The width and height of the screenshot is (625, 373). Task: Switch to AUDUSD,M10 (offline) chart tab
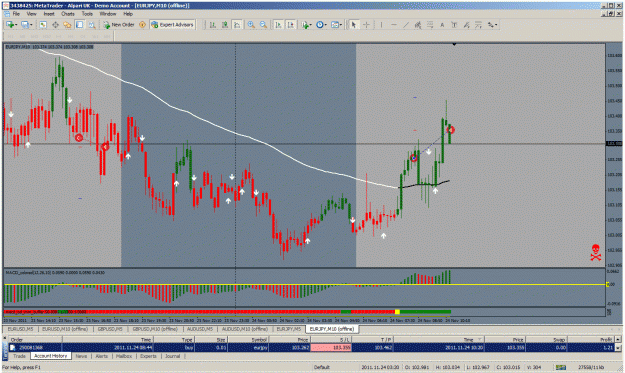point(244,329)
